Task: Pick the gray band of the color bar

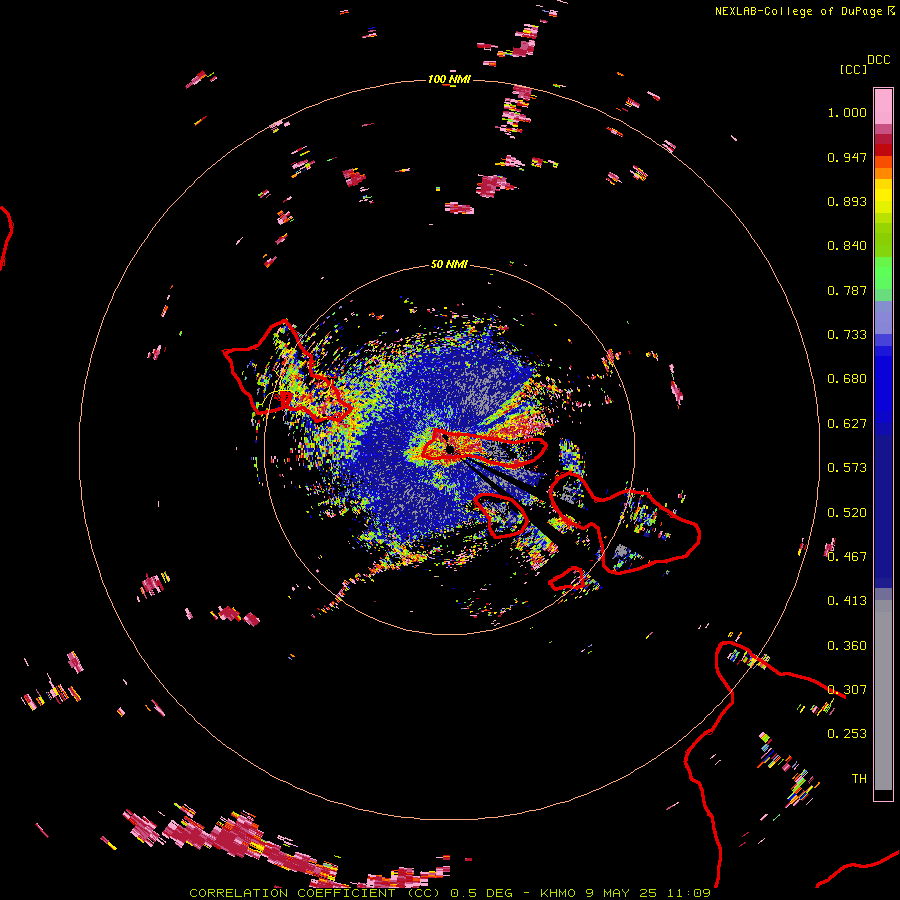Action: [883, 695]
